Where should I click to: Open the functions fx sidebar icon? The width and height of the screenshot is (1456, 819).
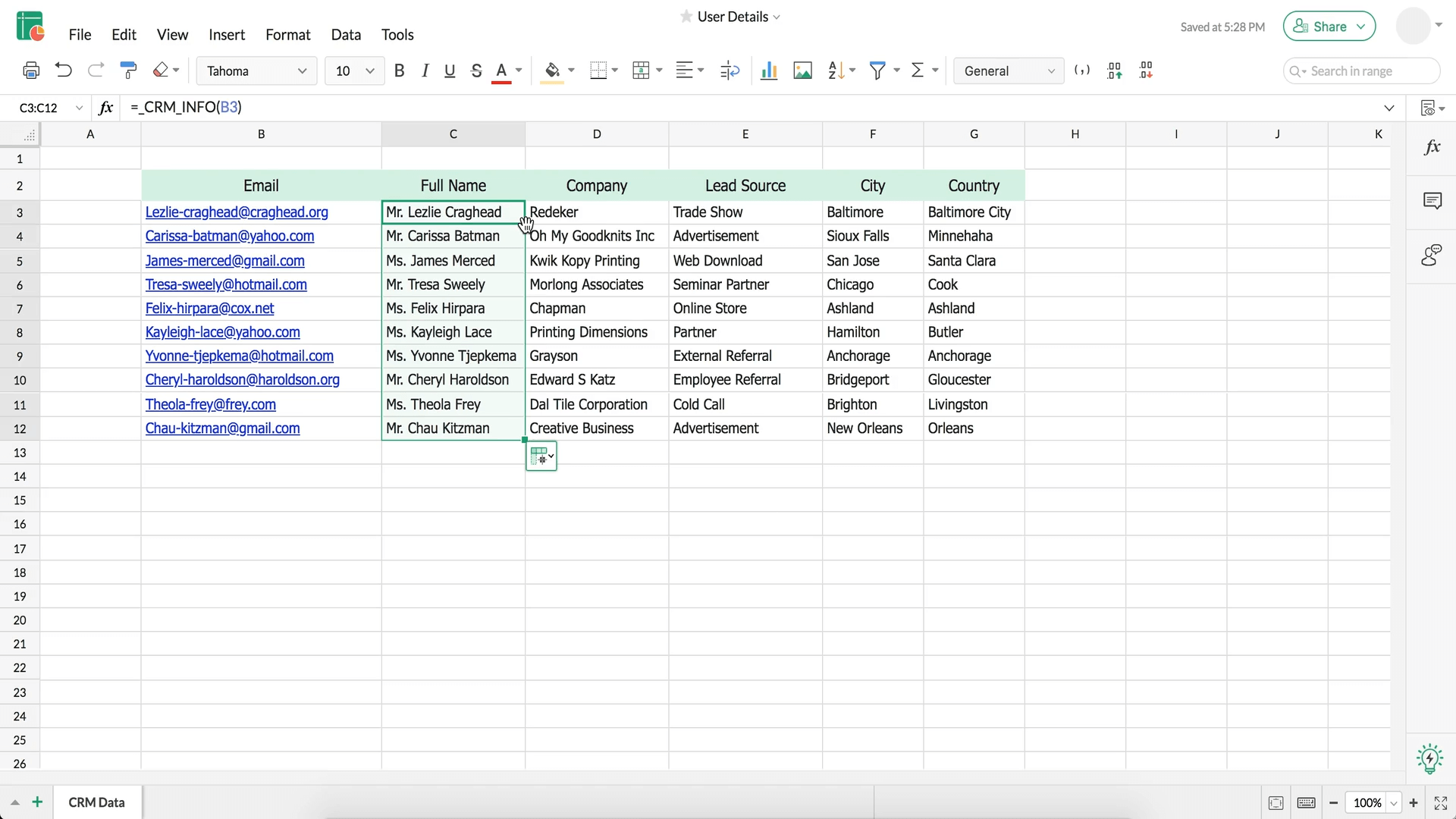tap(1432, 147)
